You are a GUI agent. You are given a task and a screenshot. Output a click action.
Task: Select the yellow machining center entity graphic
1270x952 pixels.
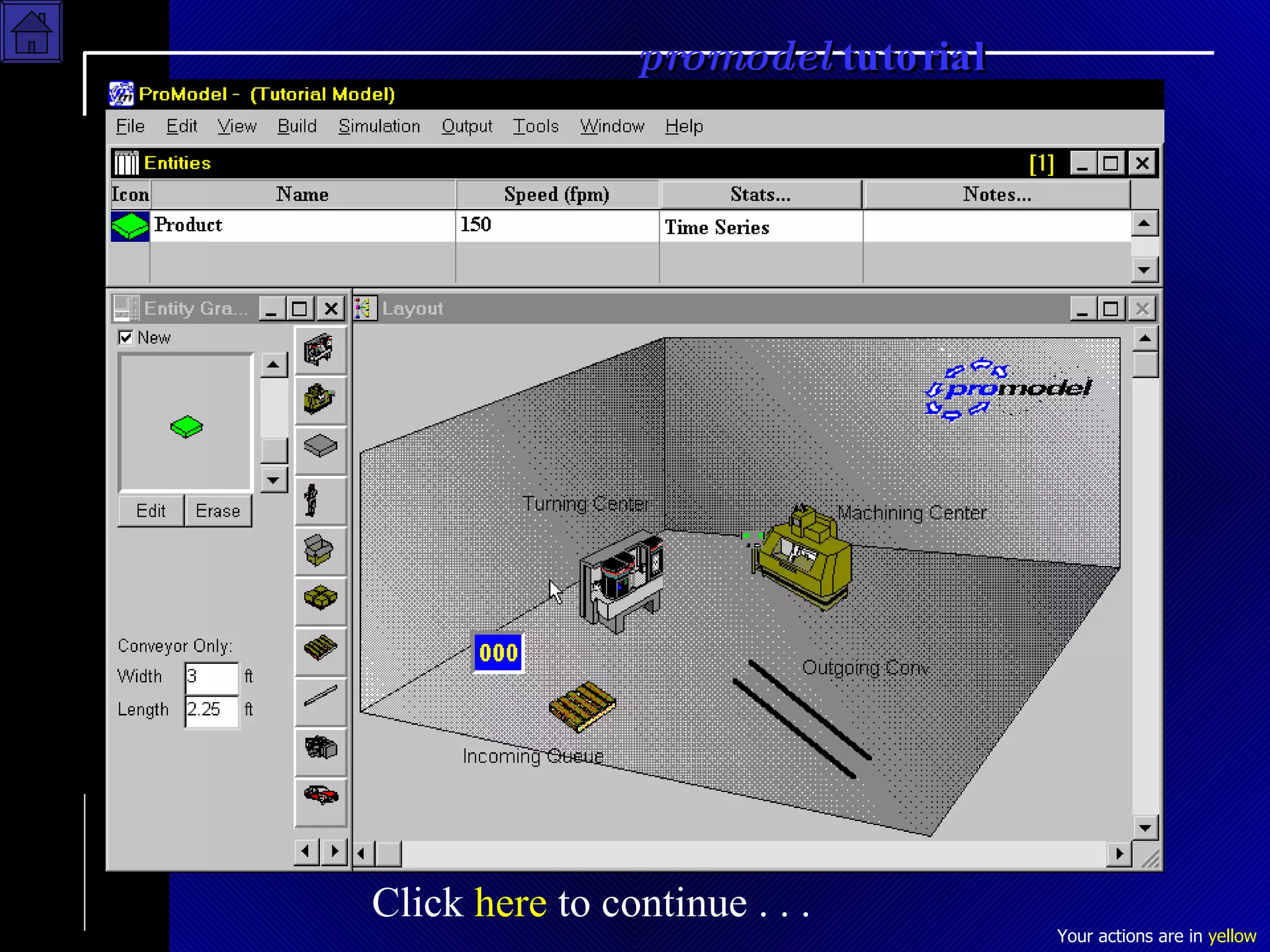320,400
